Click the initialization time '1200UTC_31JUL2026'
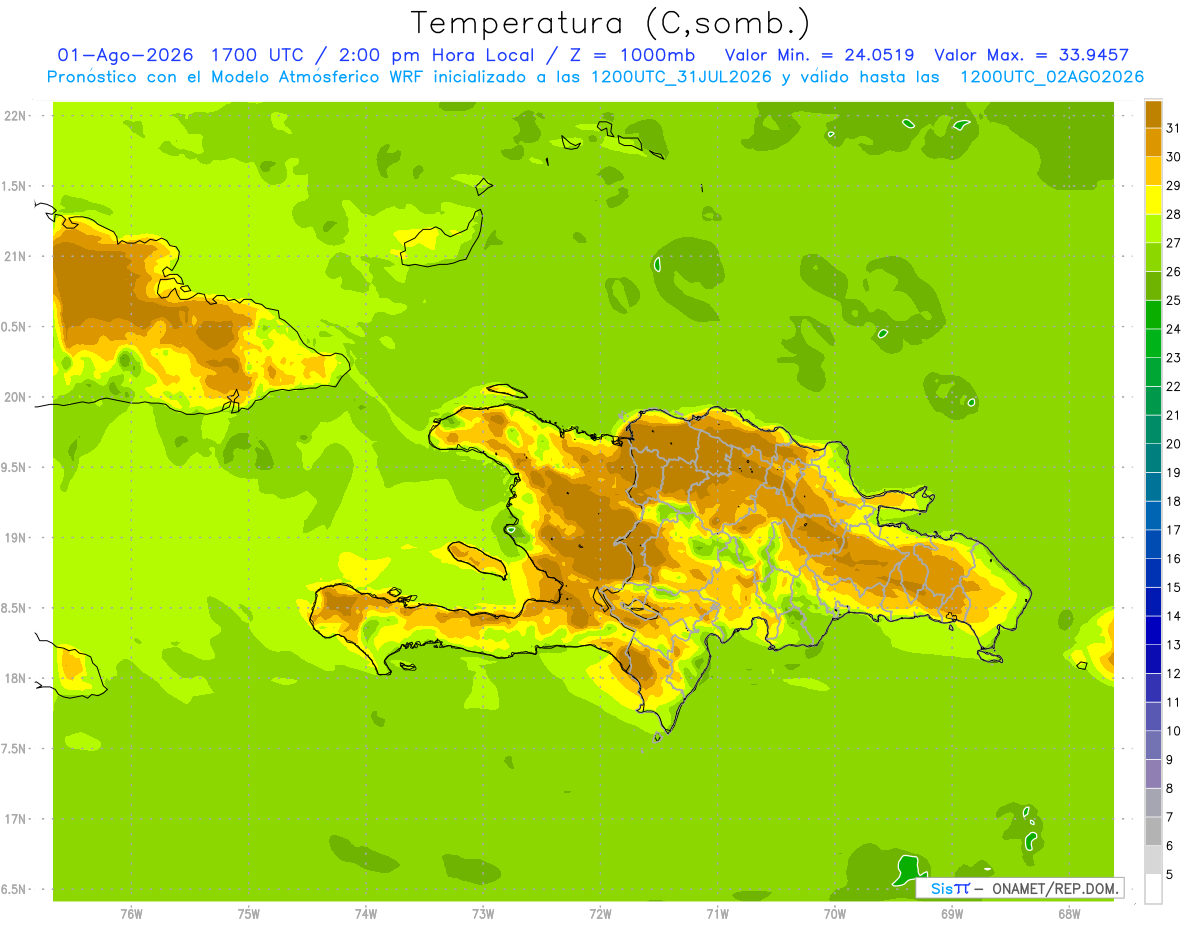 click(680, 77)
